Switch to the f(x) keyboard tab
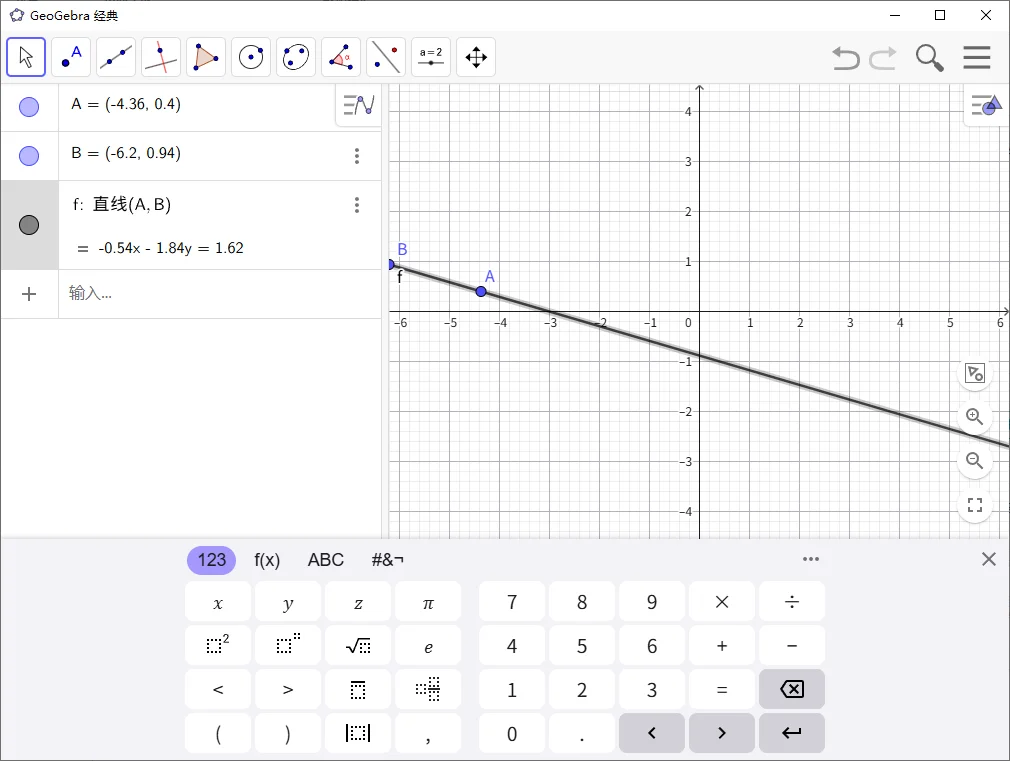Image resolution: width=1010 pixels, height=761 pixels. pyautogui.click(x=267, y=560)
